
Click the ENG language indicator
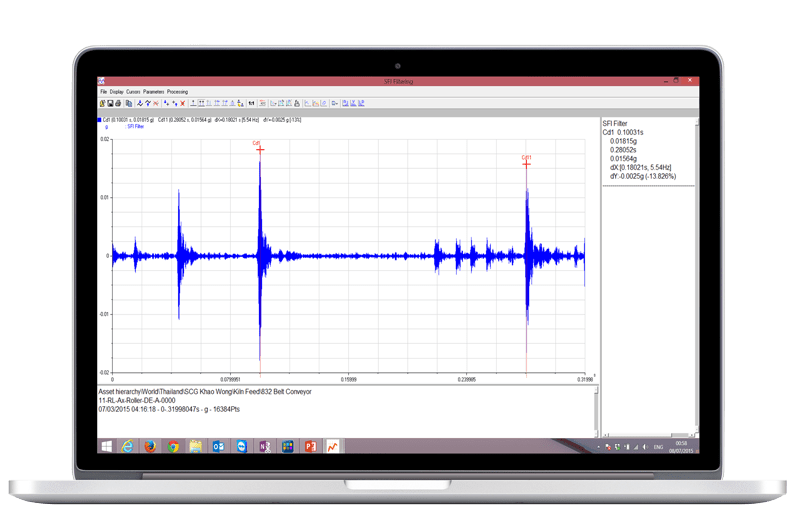pyautogui.click(x=658, y=447)
